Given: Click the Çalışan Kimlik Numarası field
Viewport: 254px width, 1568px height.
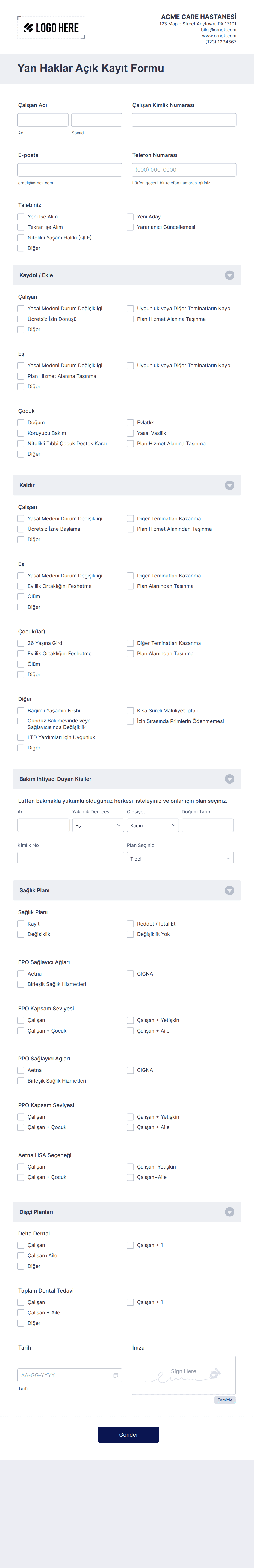Looking at the screenshot, I should pyautogui.click(x=184, y=119).
